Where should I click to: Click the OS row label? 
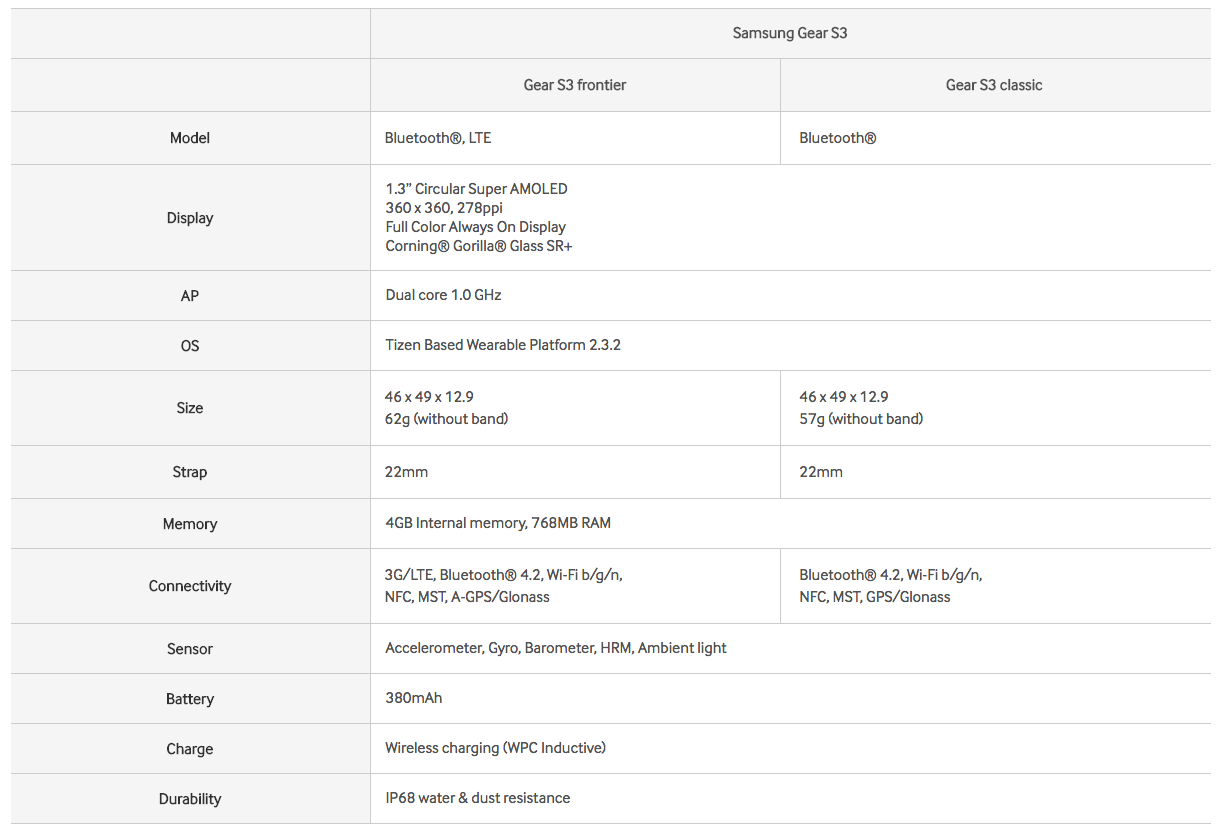point(190,346)
